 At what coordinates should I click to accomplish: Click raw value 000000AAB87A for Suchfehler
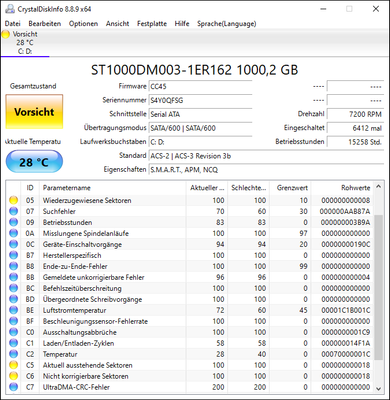point(345,211)
